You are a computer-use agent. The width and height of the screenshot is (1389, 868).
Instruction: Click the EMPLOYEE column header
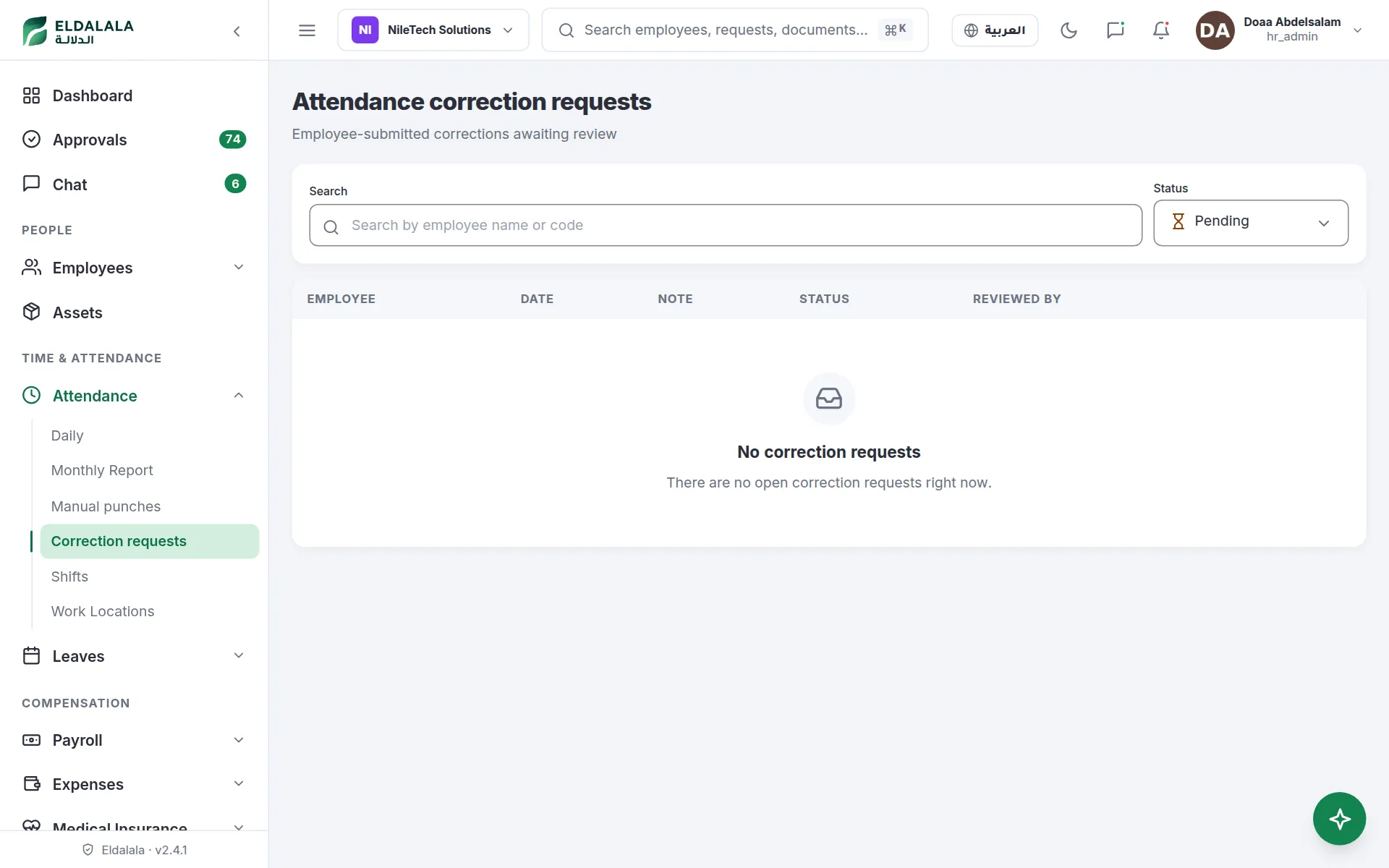pos(341,299)
